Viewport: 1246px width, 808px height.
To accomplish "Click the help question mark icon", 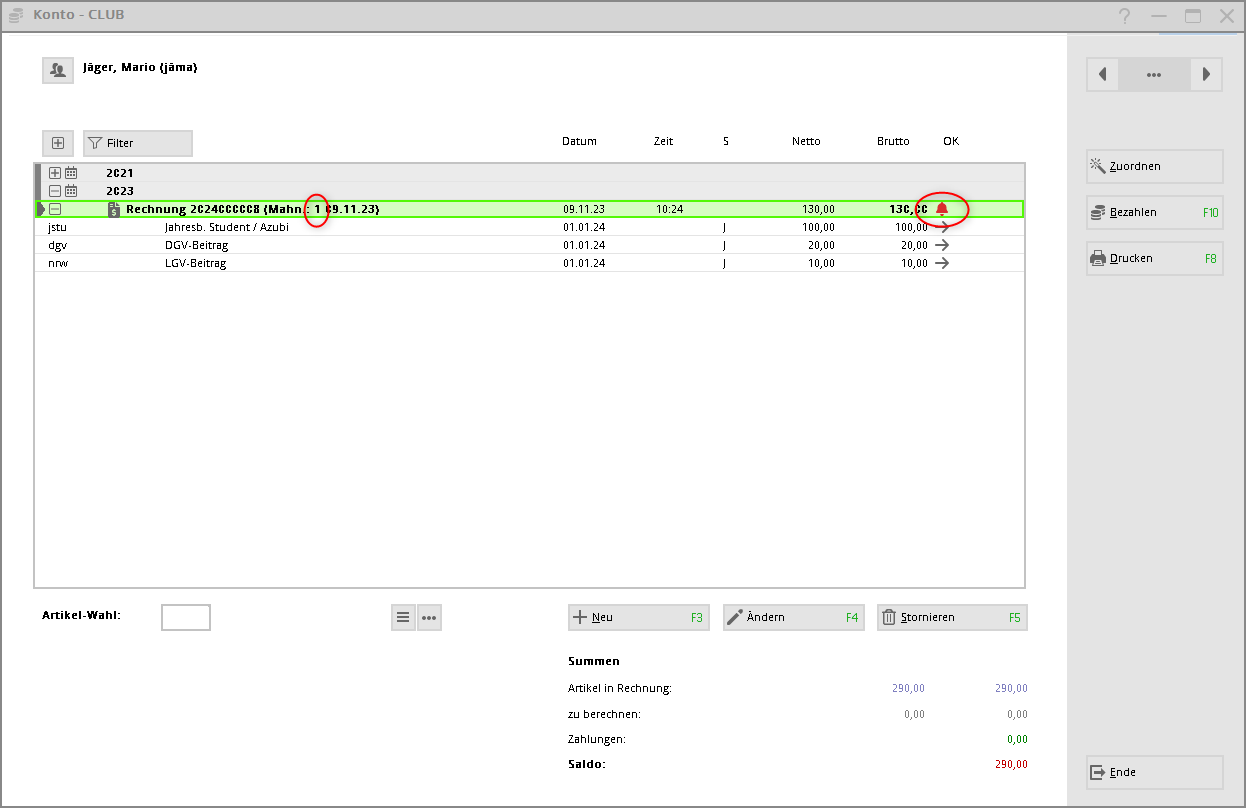I will (1124, 16).
